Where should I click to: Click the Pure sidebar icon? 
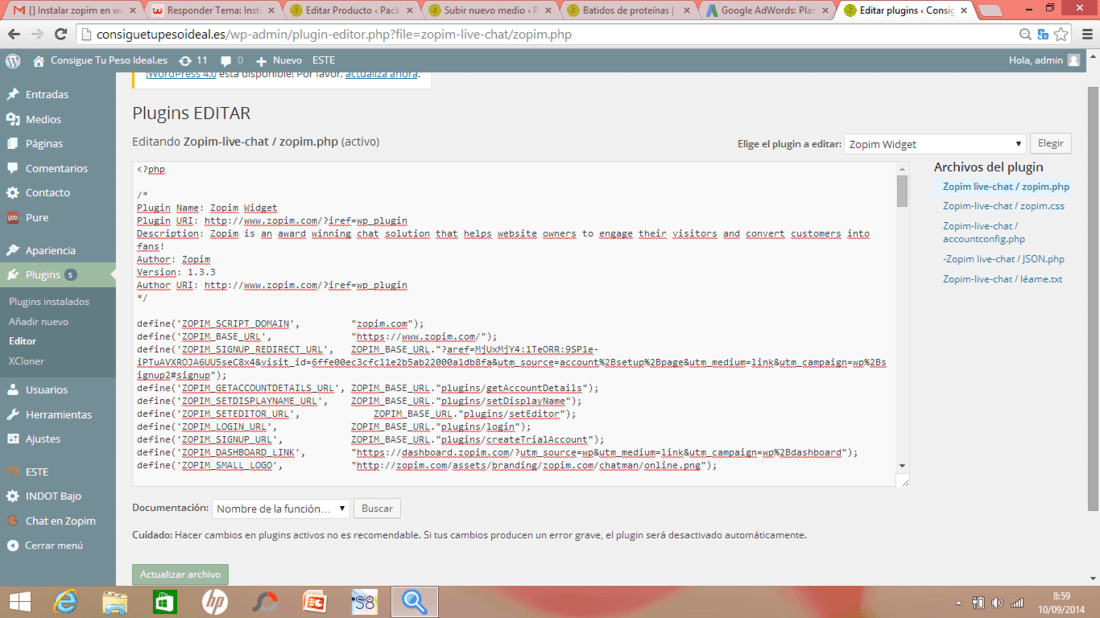pos(13,217)
